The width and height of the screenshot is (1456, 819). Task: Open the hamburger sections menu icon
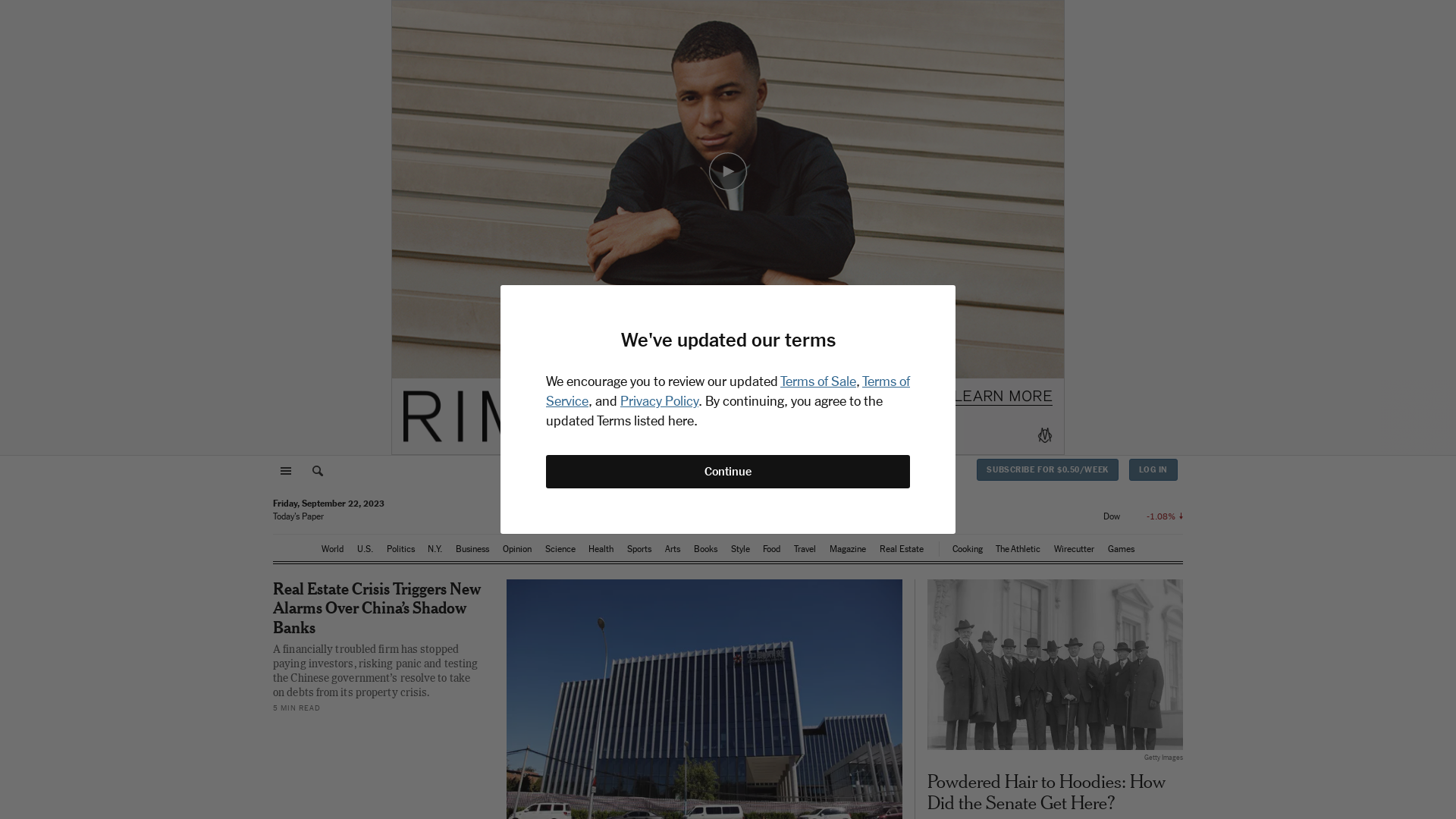click(x=286, y=471)
